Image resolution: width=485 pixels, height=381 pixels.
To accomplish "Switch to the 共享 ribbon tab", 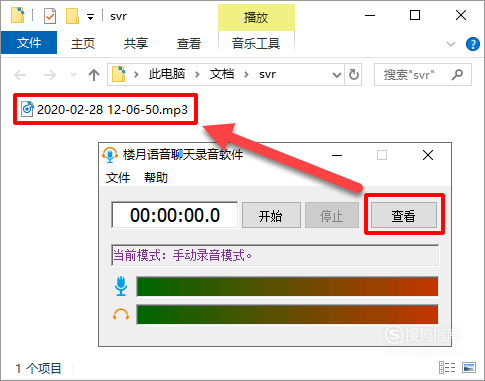I will click(136, 43).
